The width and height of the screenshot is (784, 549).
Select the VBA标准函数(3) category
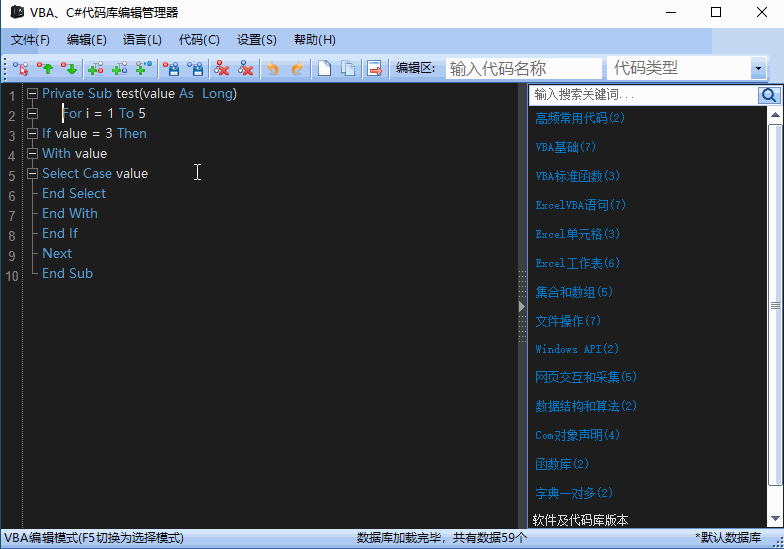click(x=578, y=176)
